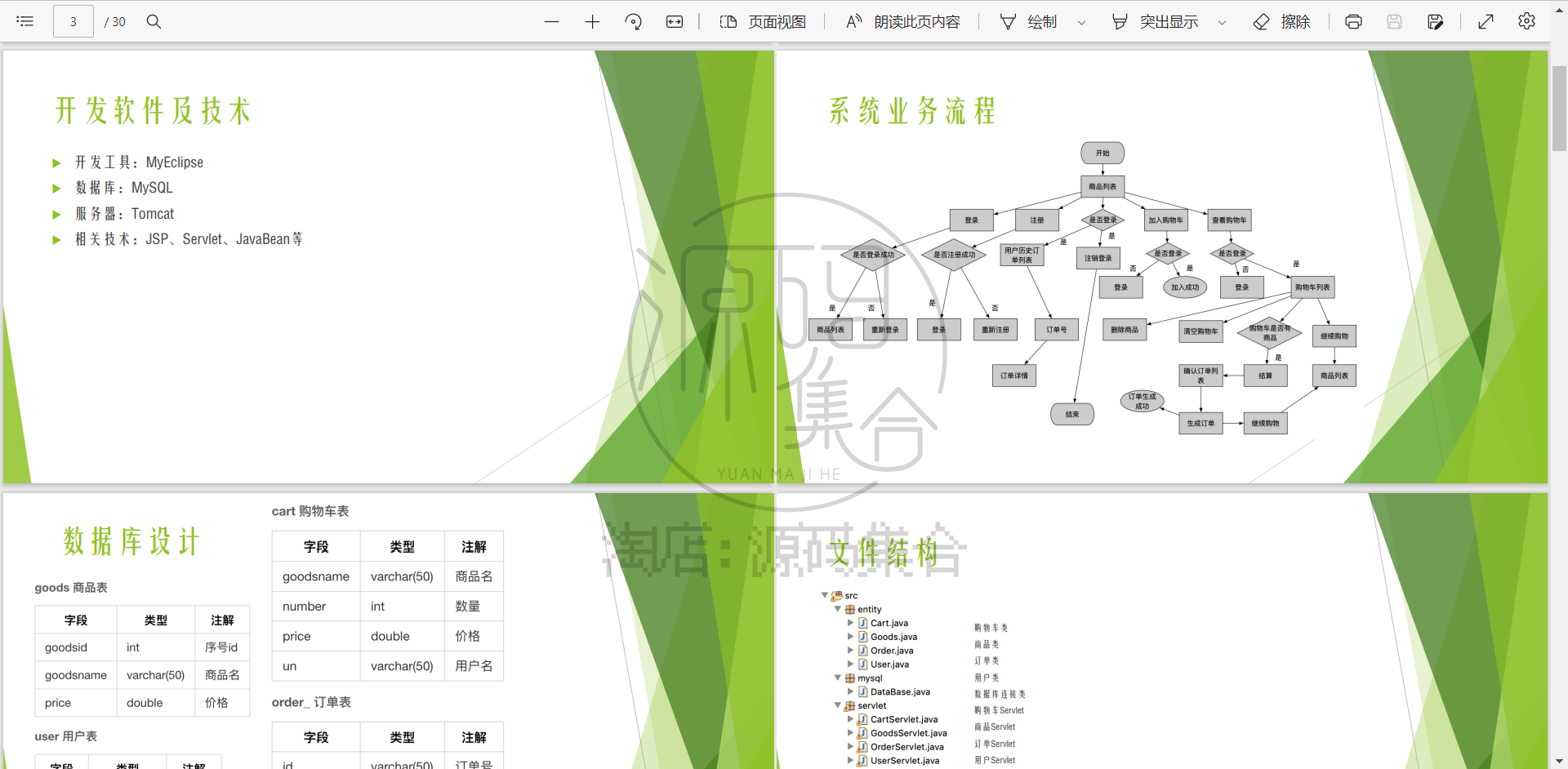Click the 是否登录成功 decision diamond
Screen dimensions: 1568x769
click(873, 255)
